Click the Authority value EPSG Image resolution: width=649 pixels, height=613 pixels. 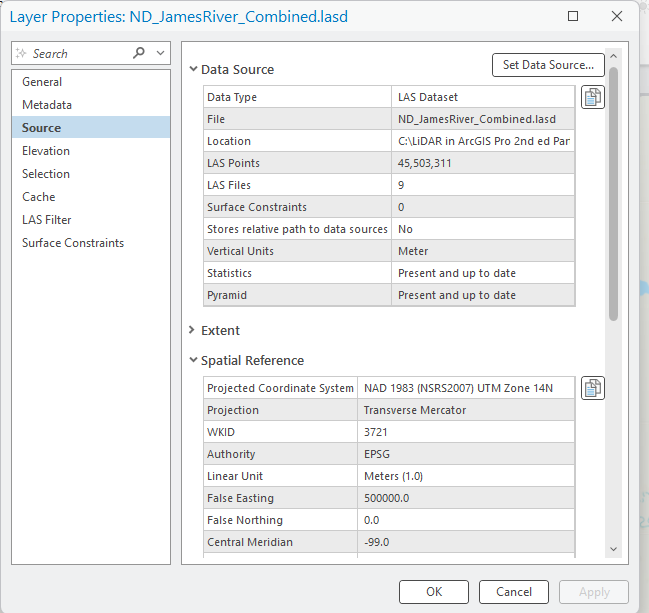466,454
